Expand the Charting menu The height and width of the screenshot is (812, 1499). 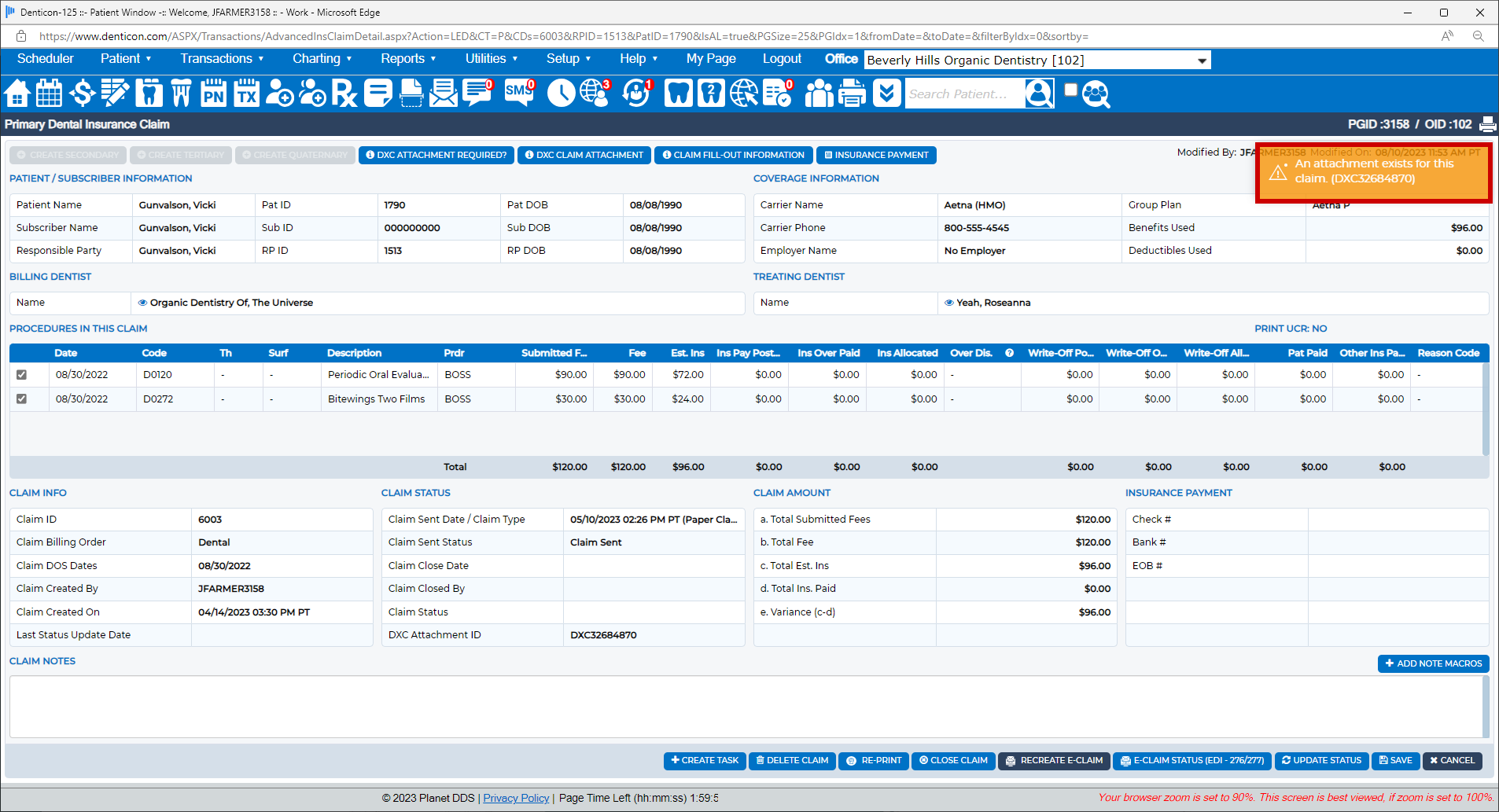(x=322, y=59)
